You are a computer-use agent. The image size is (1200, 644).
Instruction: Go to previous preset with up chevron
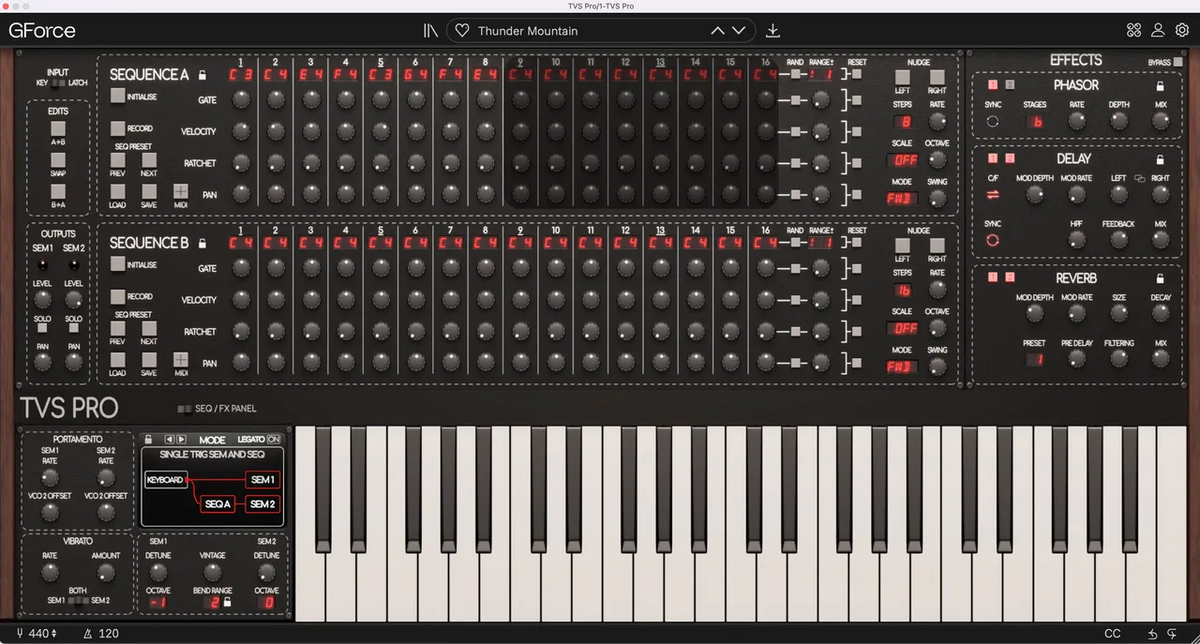717,31
